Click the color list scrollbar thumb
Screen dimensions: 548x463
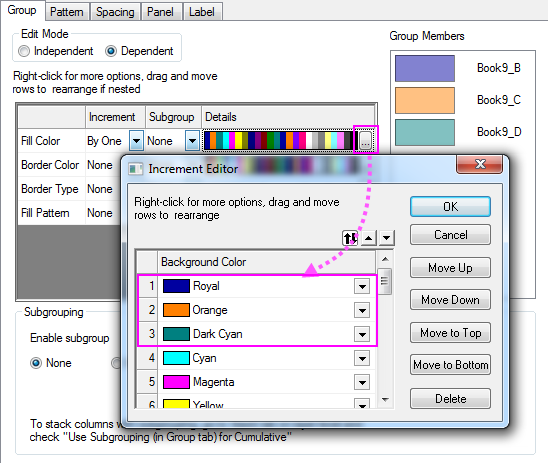point(385,281)
